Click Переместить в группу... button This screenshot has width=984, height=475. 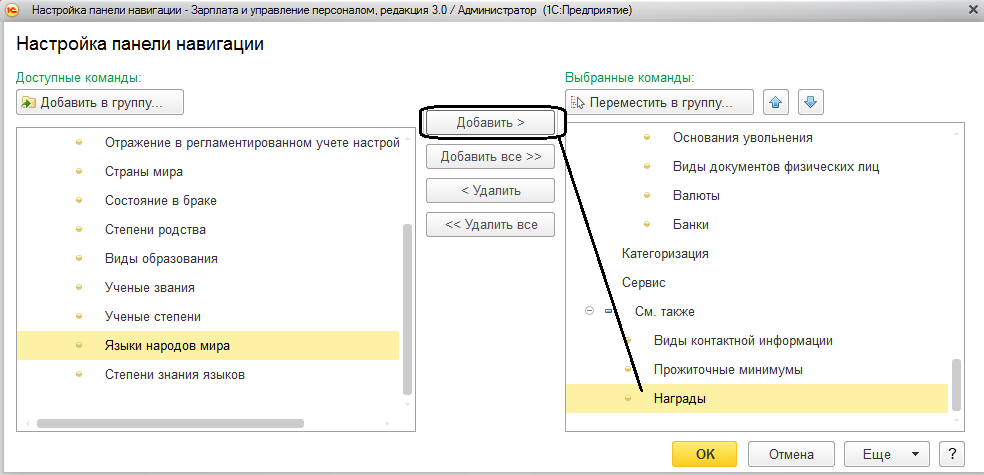pyautogui.click(x=660, y=102)
